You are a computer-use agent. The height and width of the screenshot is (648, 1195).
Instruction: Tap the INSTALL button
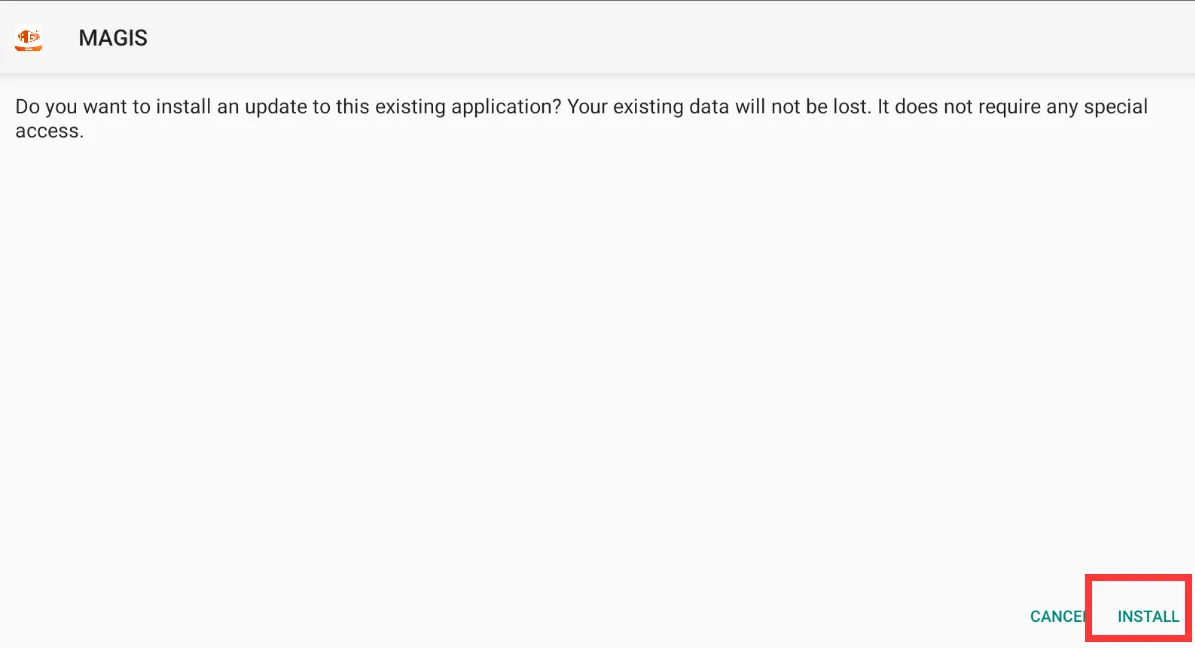(x=1148, y=617)
